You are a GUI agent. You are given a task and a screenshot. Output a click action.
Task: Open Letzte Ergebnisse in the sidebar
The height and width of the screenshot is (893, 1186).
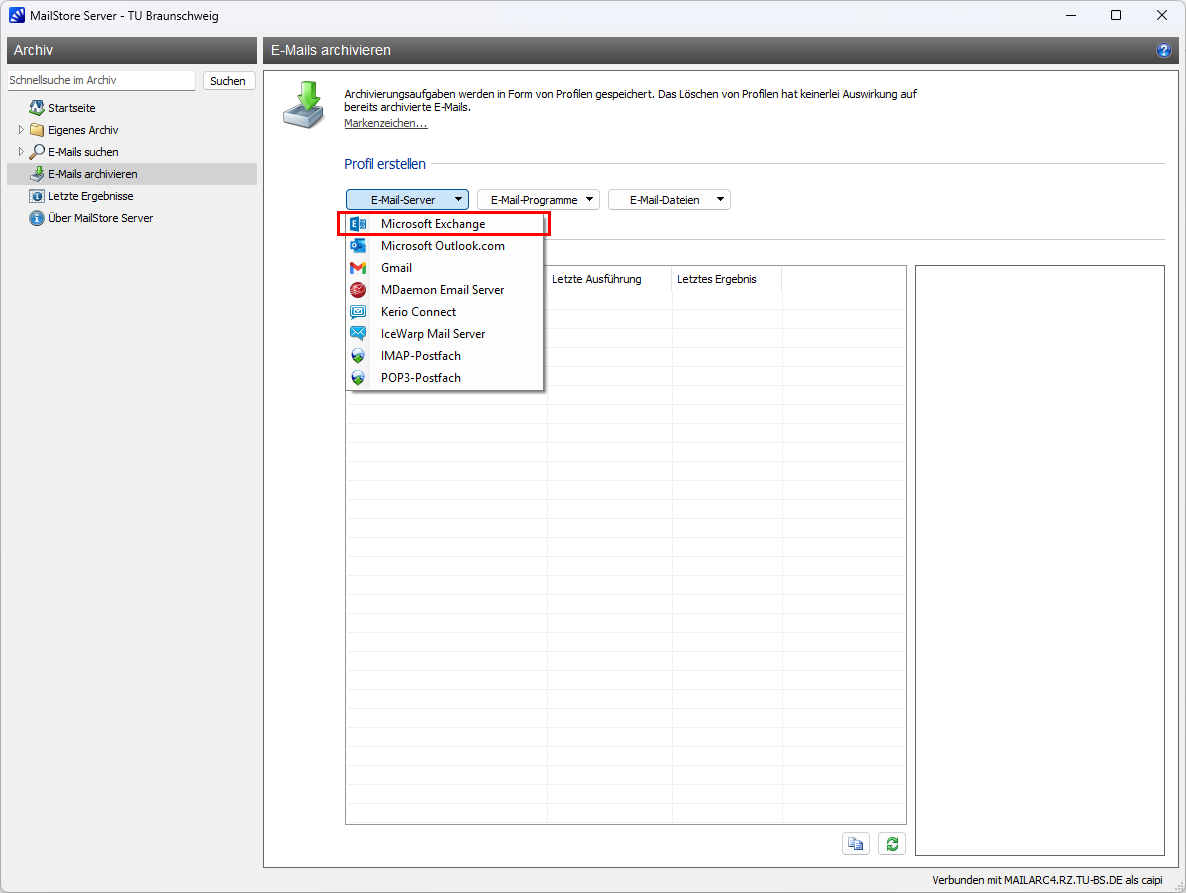tap(91, 196)
